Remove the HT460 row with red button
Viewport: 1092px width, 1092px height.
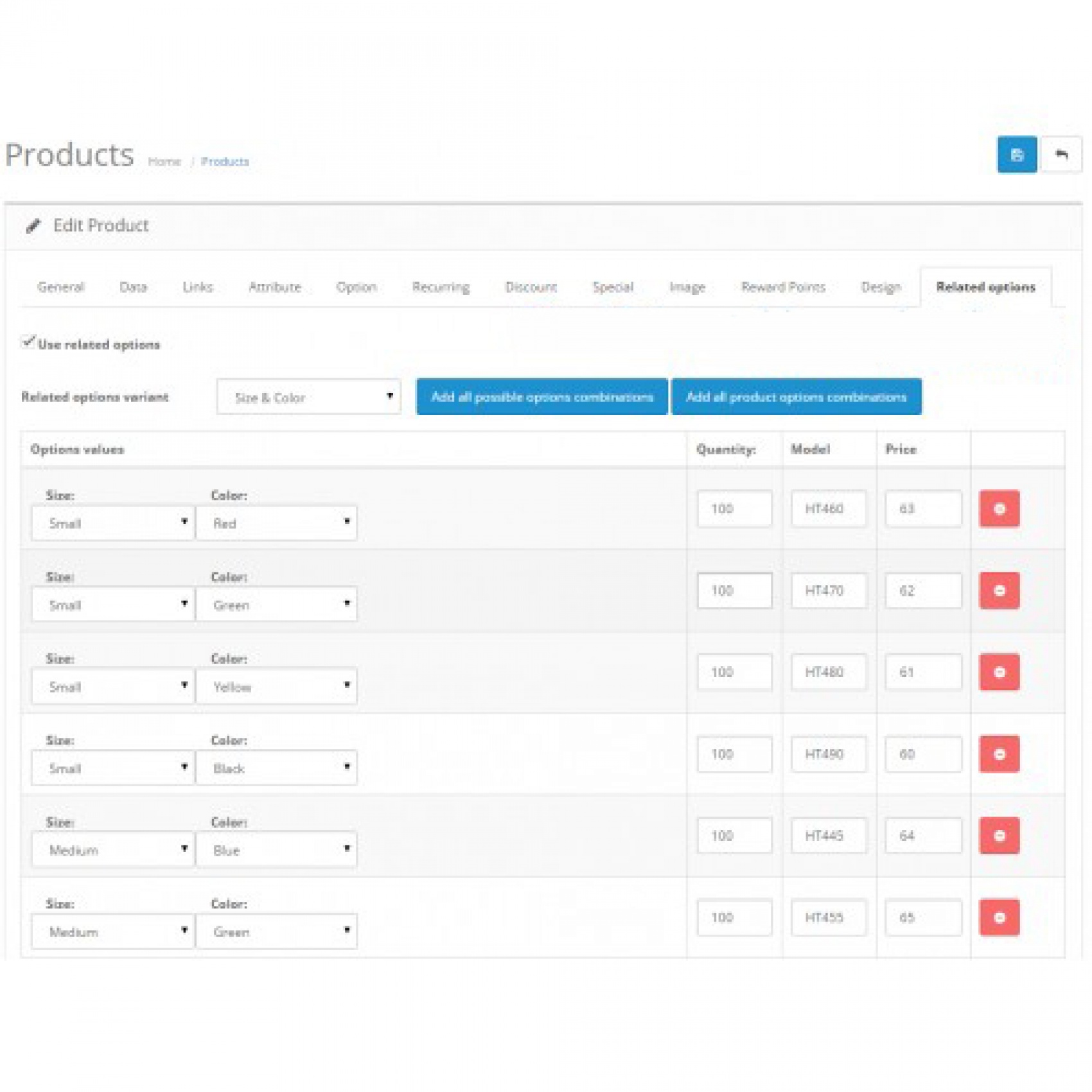(999, 509)
